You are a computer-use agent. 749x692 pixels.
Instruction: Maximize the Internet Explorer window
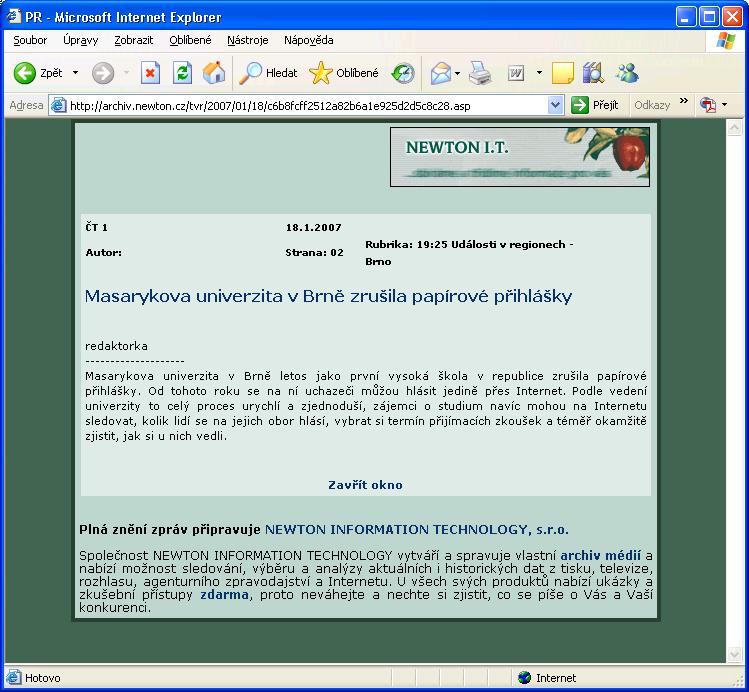coord(709,17)
